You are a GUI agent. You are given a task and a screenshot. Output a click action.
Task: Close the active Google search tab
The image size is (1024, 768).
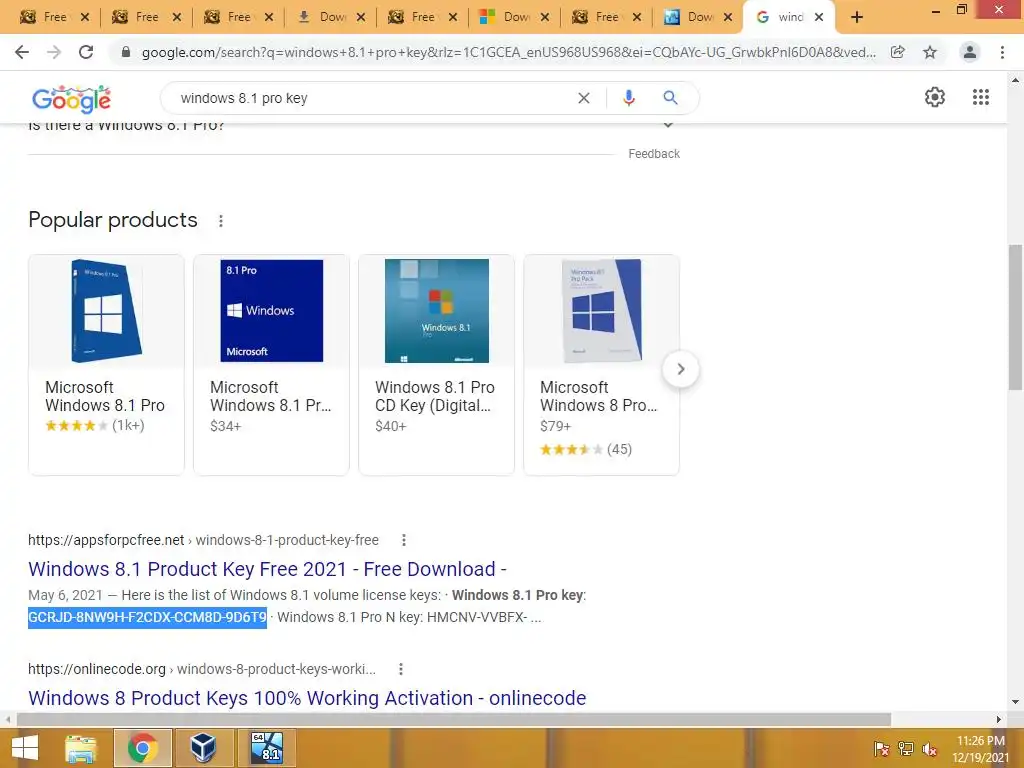pos(819,18)
